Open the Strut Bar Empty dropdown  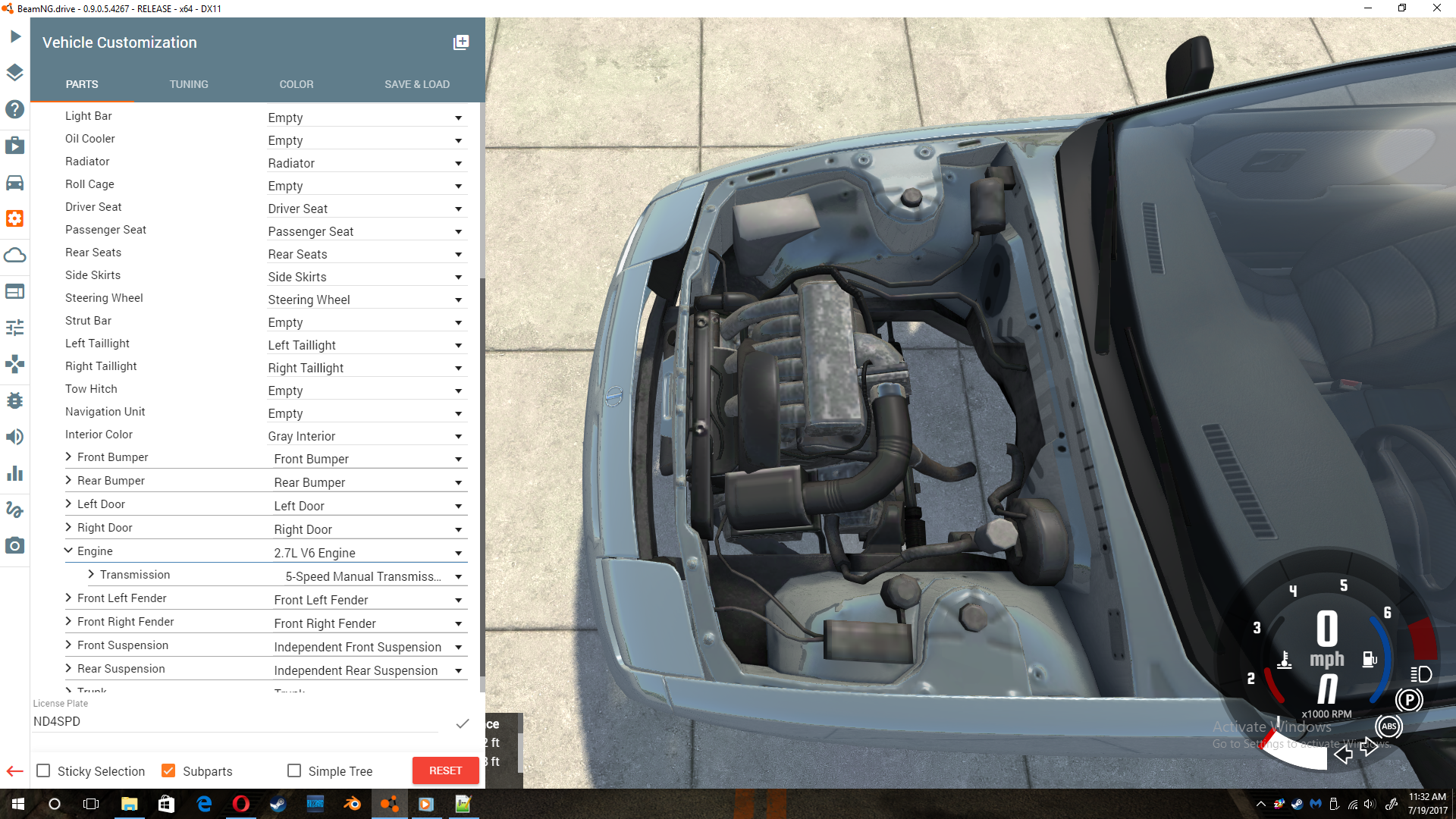coord(366,322)
